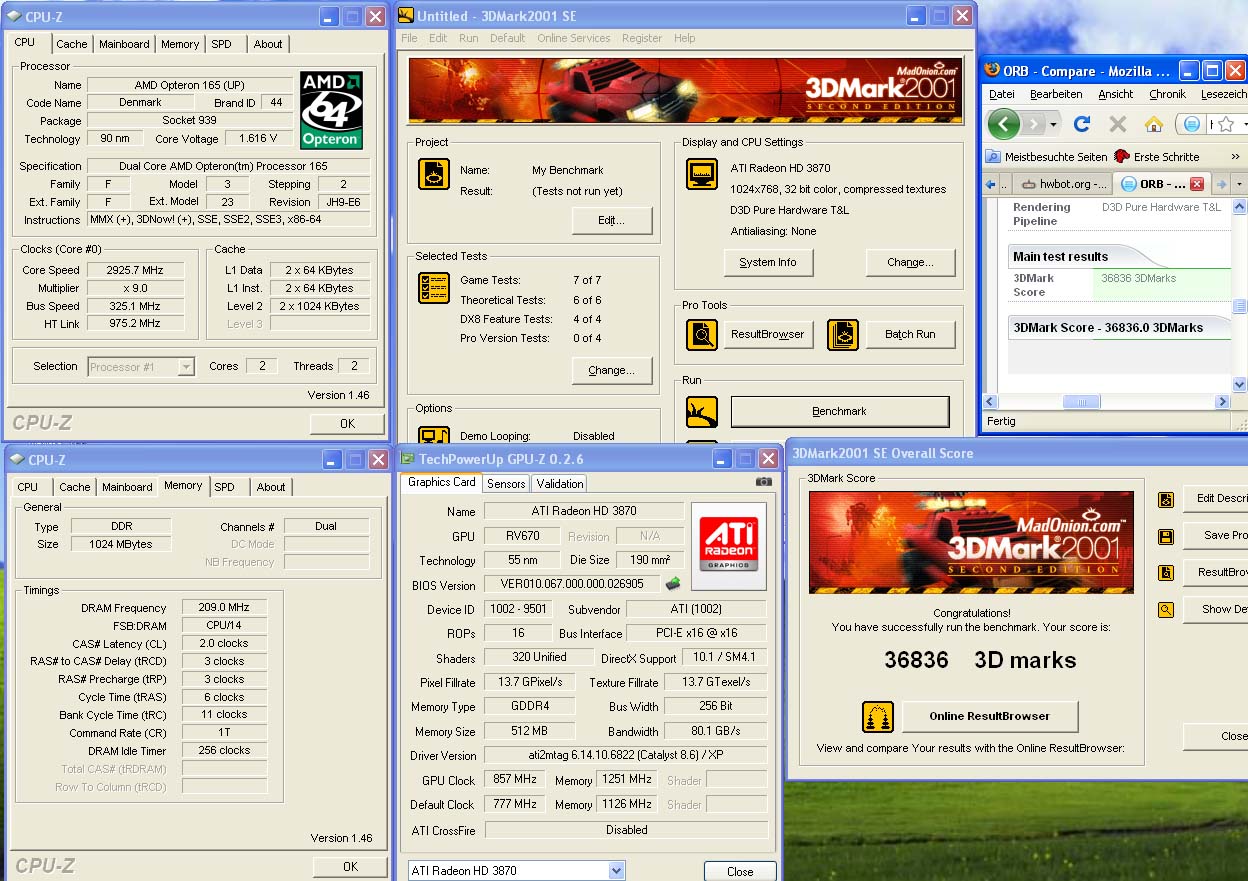
Task: Click the Firefox vertical scrollbar down arrow
Action: tap(1240, 385)
